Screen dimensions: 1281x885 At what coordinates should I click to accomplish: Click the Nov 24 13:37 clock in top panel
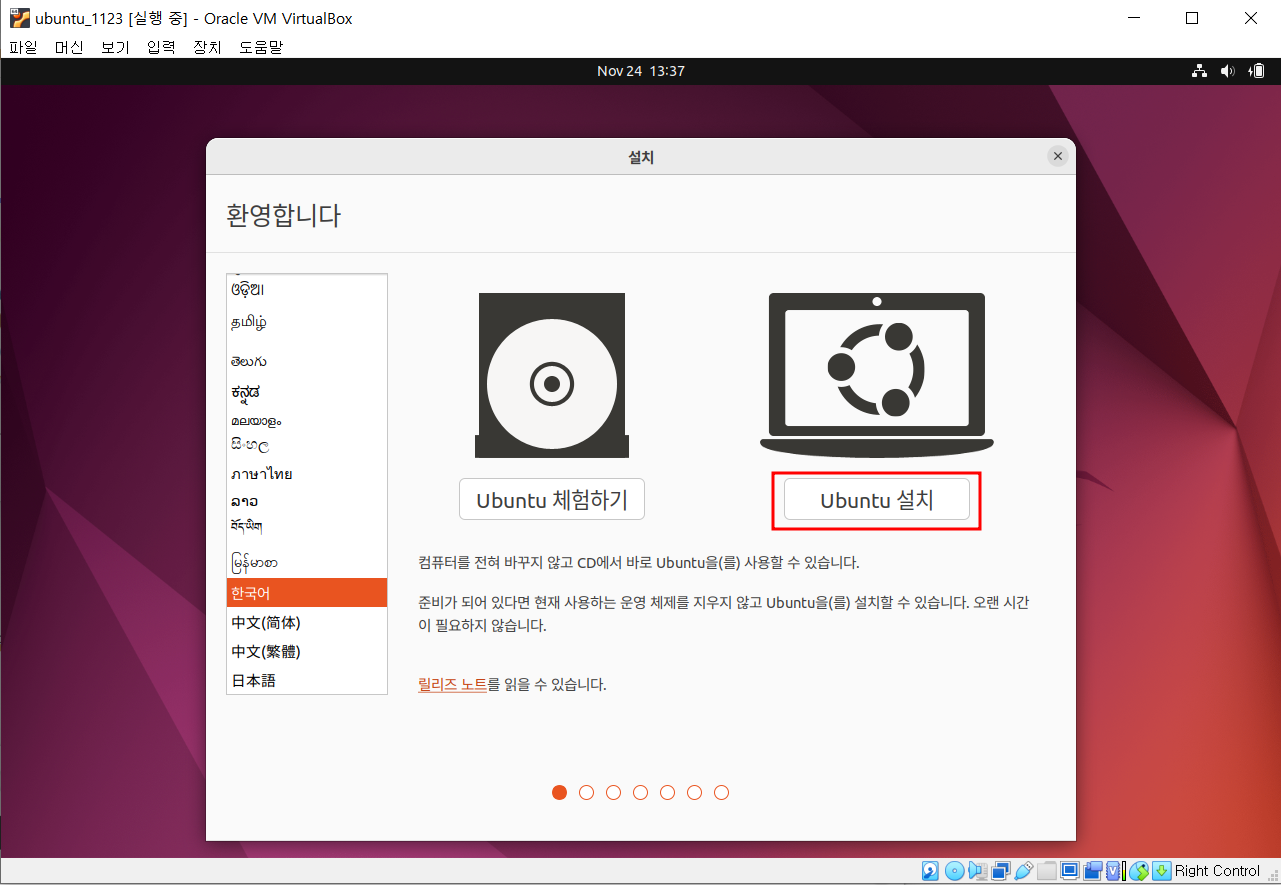(x=640, y=71)
